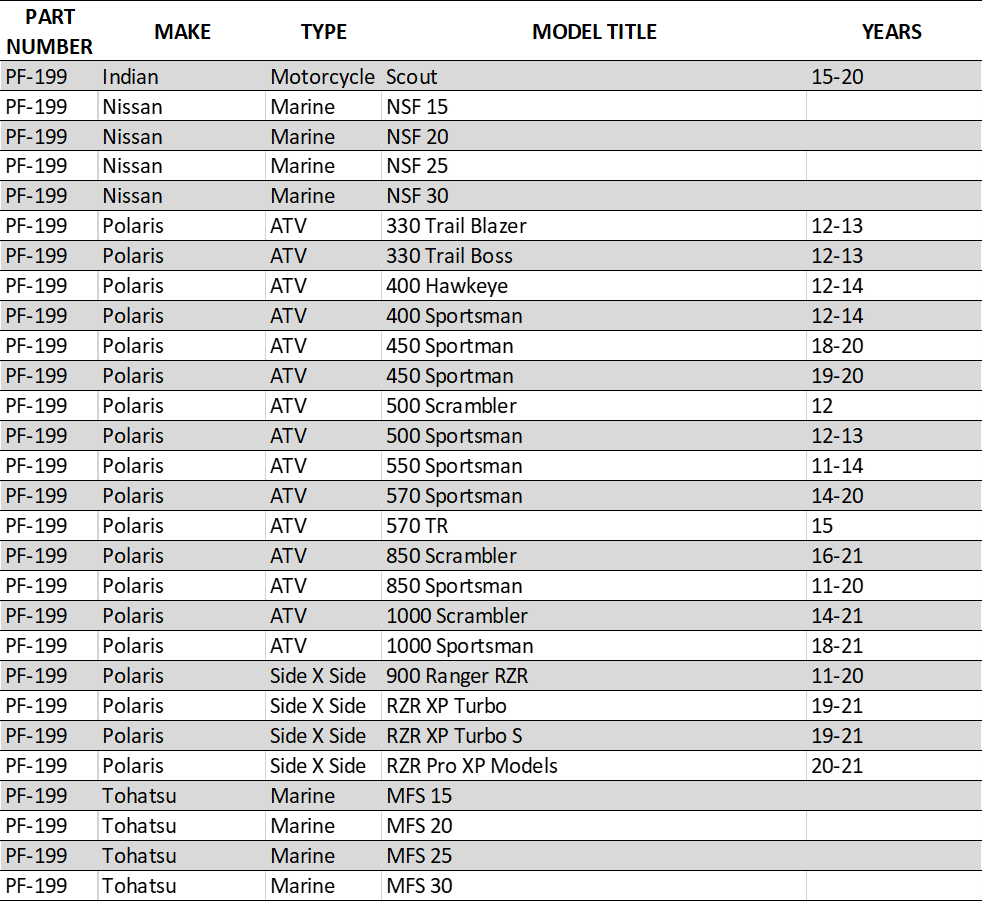Click the RZR XP Turbo S model cell
983x902 pixels.
click(x=594, y=736)
